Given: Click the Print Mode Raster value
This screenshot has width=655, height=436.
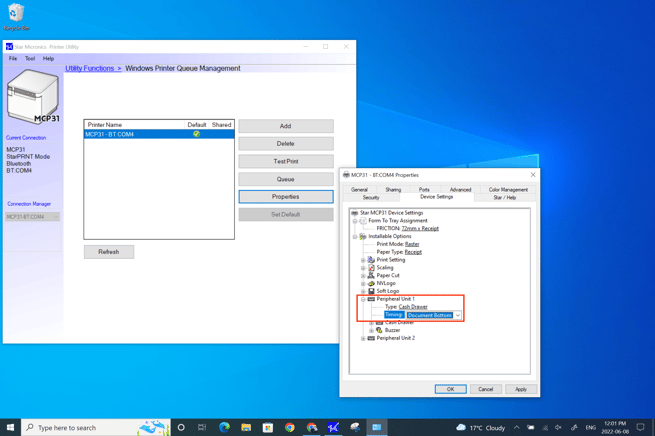Looking at the screenshot, I should (x=412, y=244).
